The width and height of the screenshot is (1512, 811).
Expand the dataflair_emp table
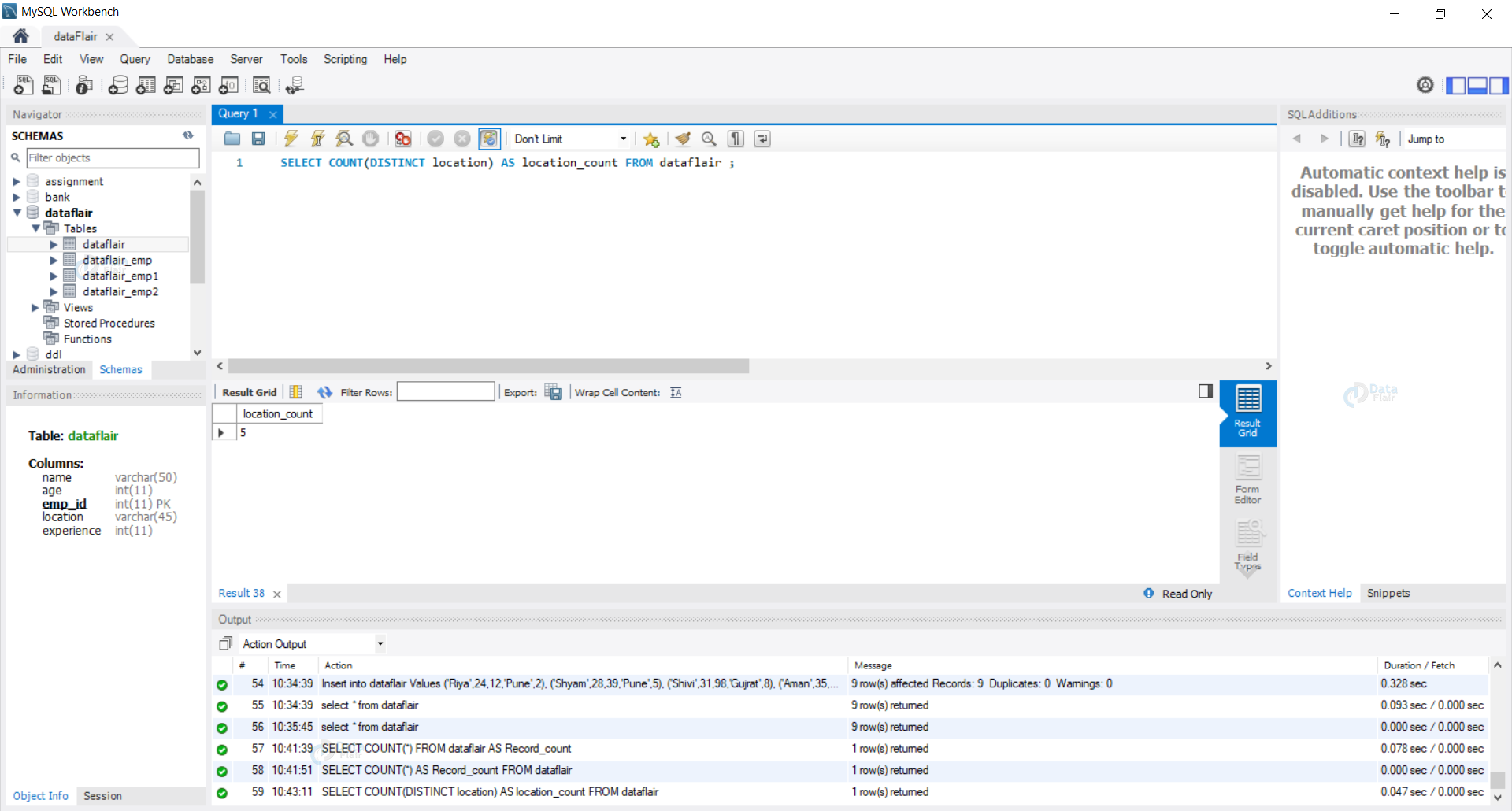pos(54,260)
